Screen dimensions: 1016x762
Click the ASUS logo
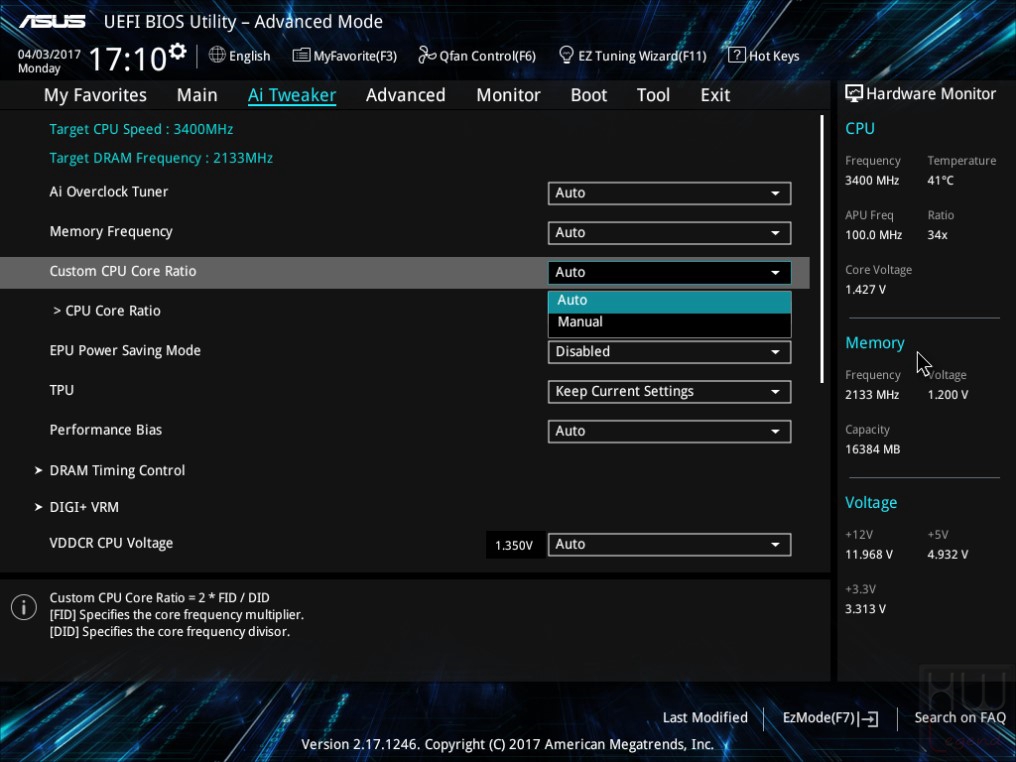pos(52,21)
